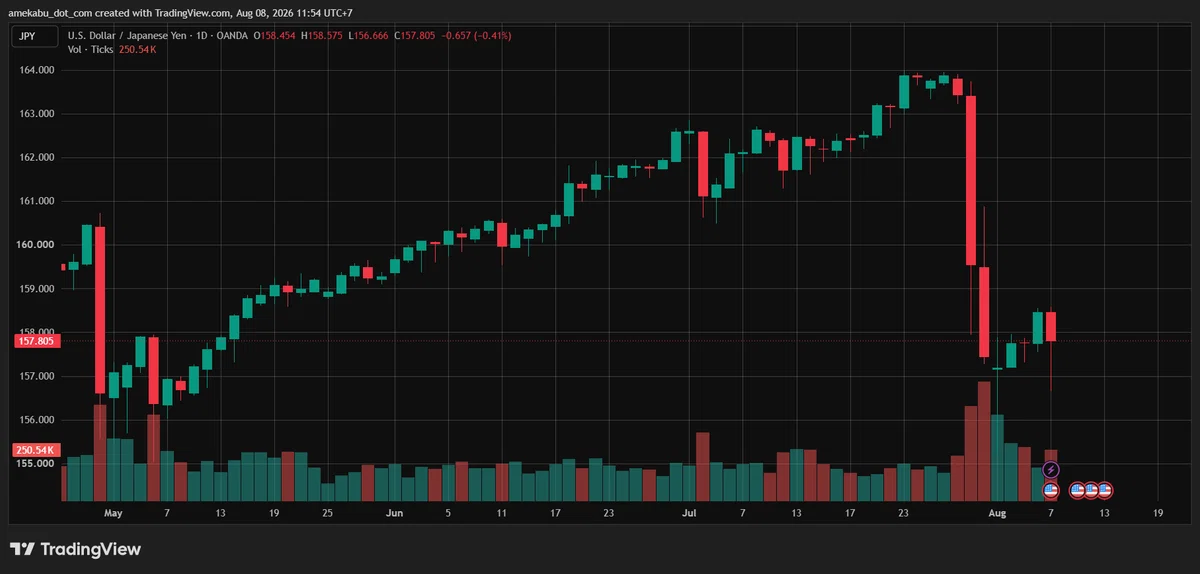Viewport: 1200px width, 574px height.
Task: Click the 'OANDA' source label in the legend
Action: coord(231,36)
